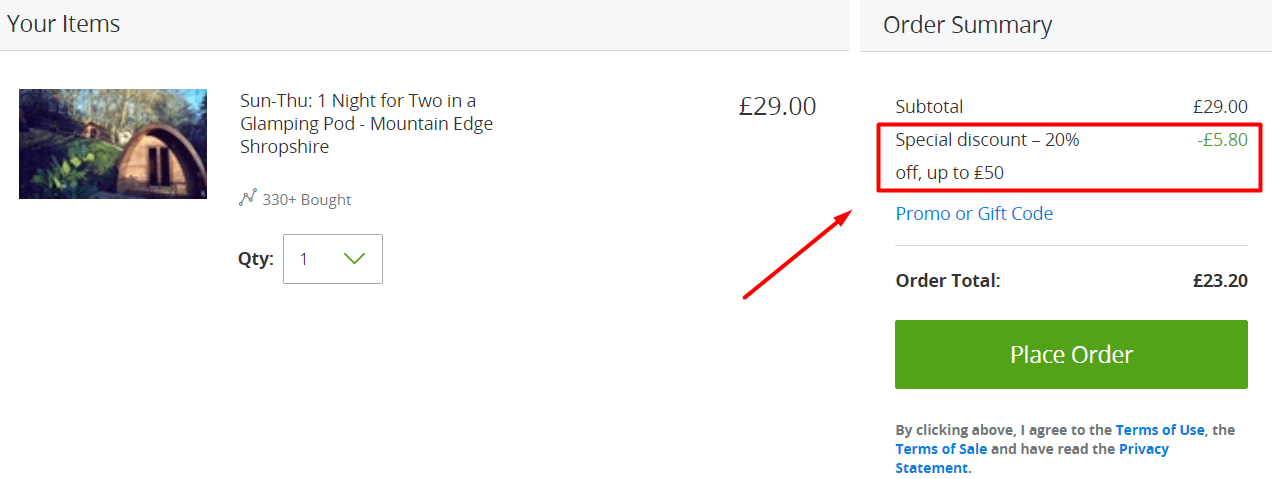Click the green chevron in quantity selector
This screenshot has width=1272, height=479.
point(354,259)
